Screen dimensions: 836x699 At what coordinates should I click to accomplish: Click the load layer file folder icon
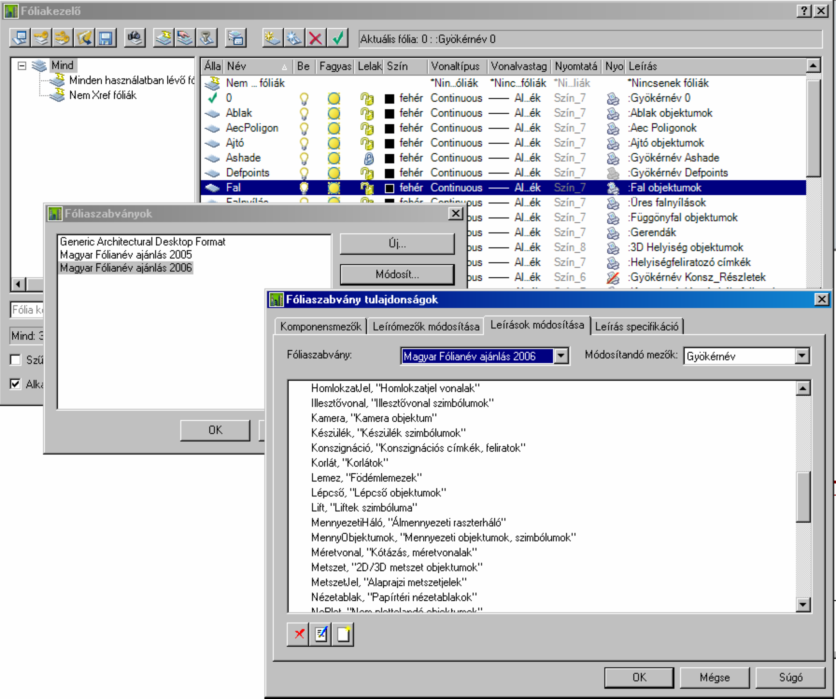[x=84, y=38]
